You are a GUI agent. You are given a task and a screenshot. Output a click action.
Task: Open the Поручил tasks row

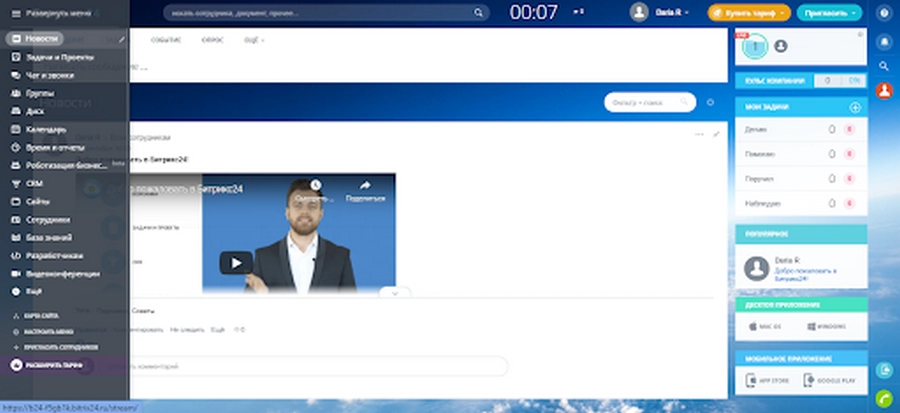pos(801,179)
